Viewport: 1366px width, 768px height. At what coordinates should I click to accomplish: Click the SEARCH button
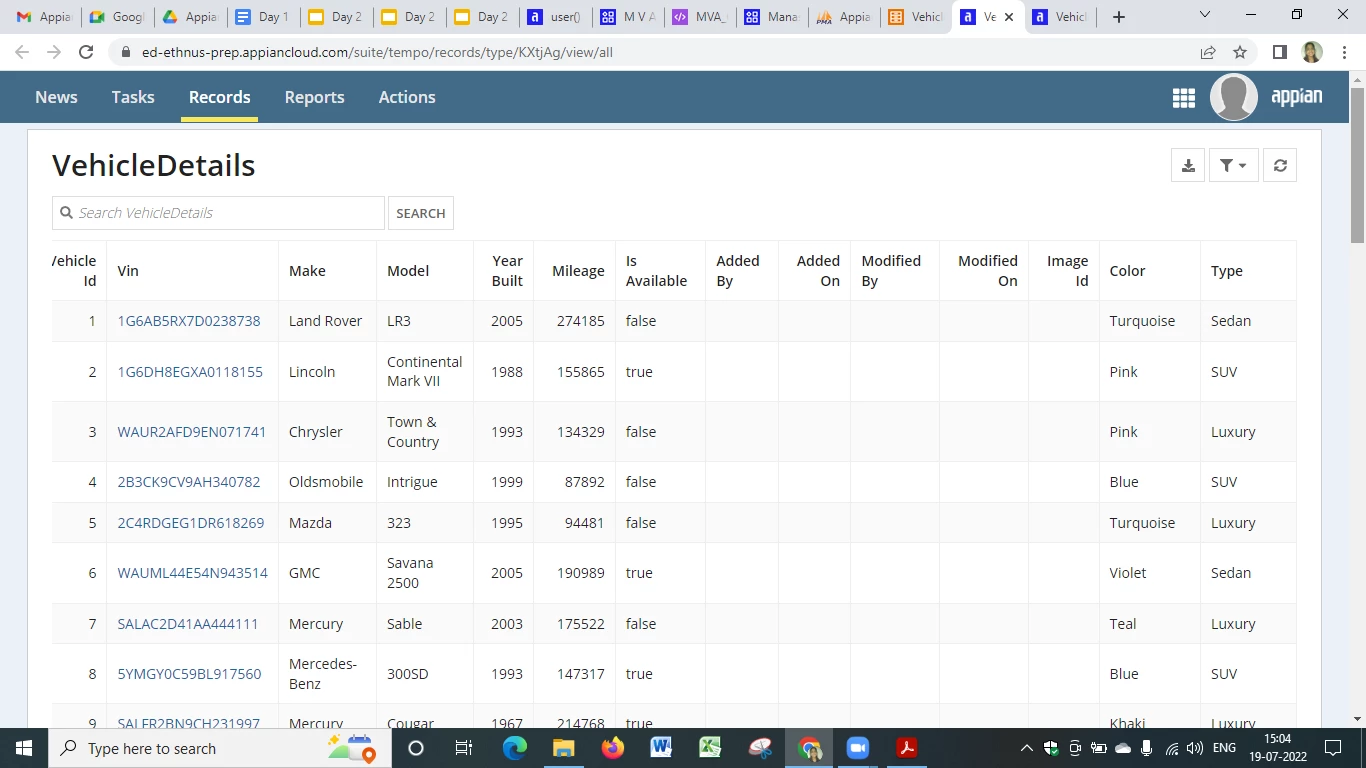pos(420,213)
